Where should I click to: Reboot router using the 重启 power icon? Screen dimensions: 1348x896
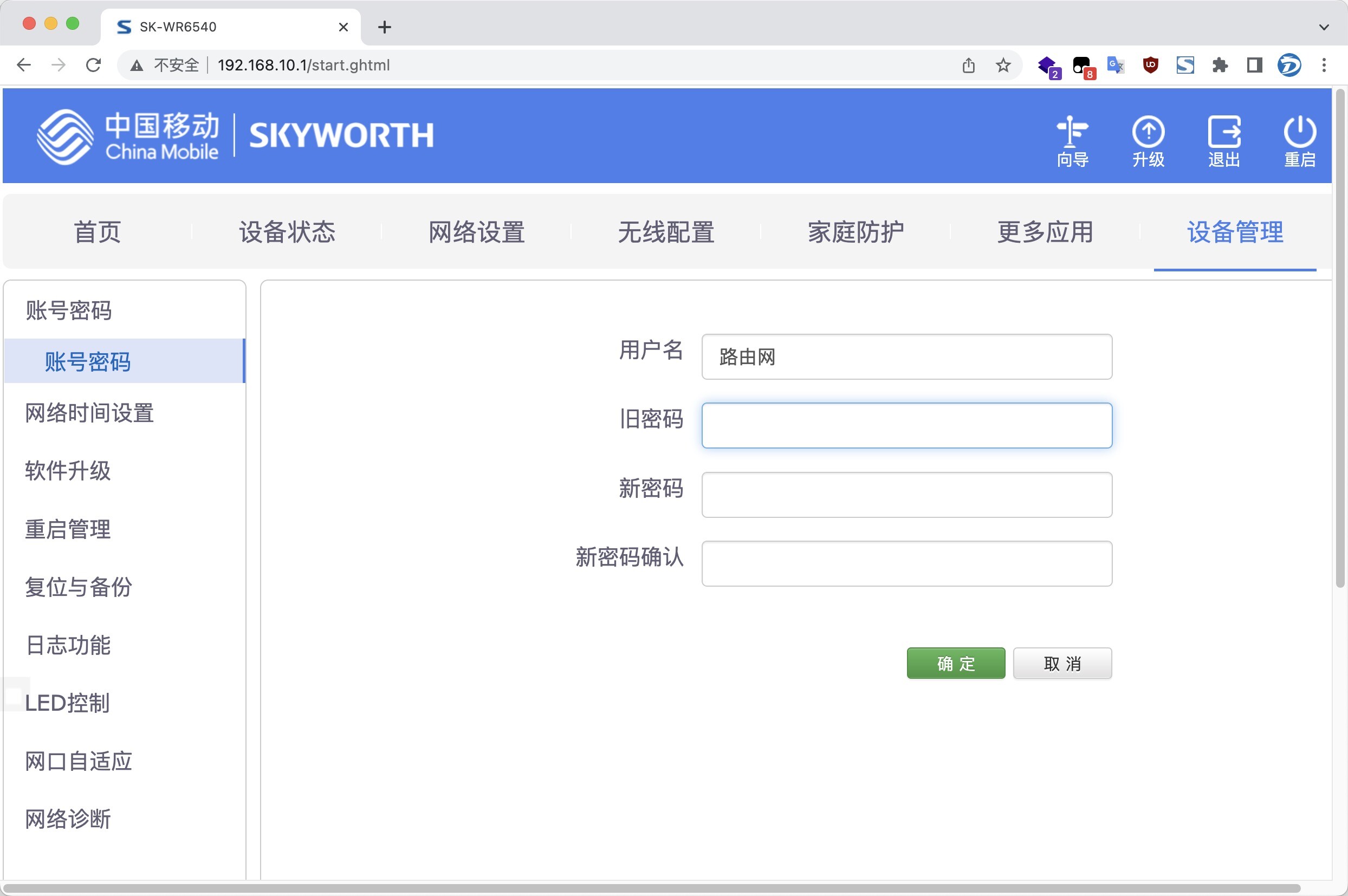pyautogui.click(x=1299, y=140)
